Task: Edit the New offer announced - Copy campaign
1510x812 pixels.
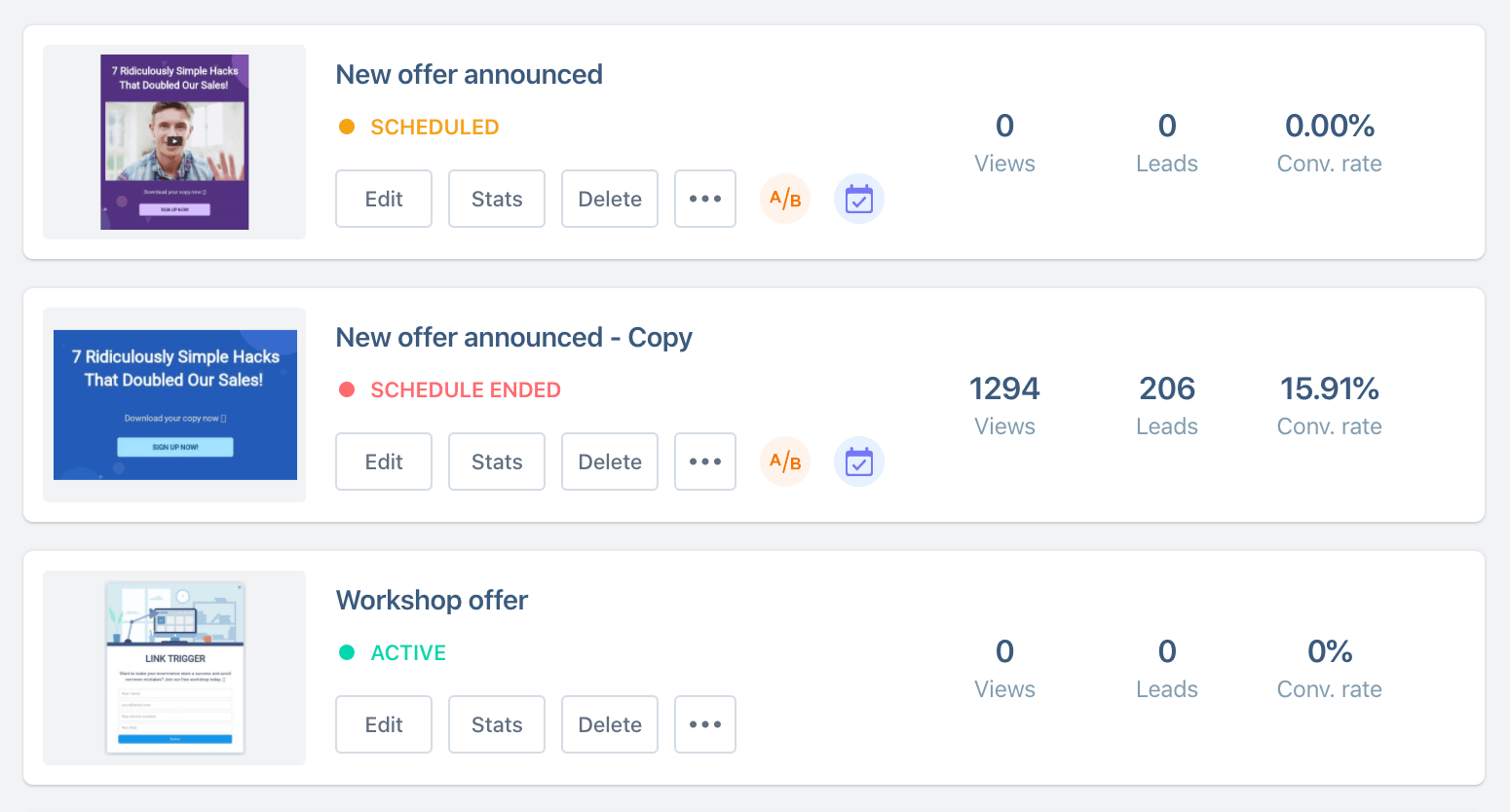Action: click(x=384, y=461)
